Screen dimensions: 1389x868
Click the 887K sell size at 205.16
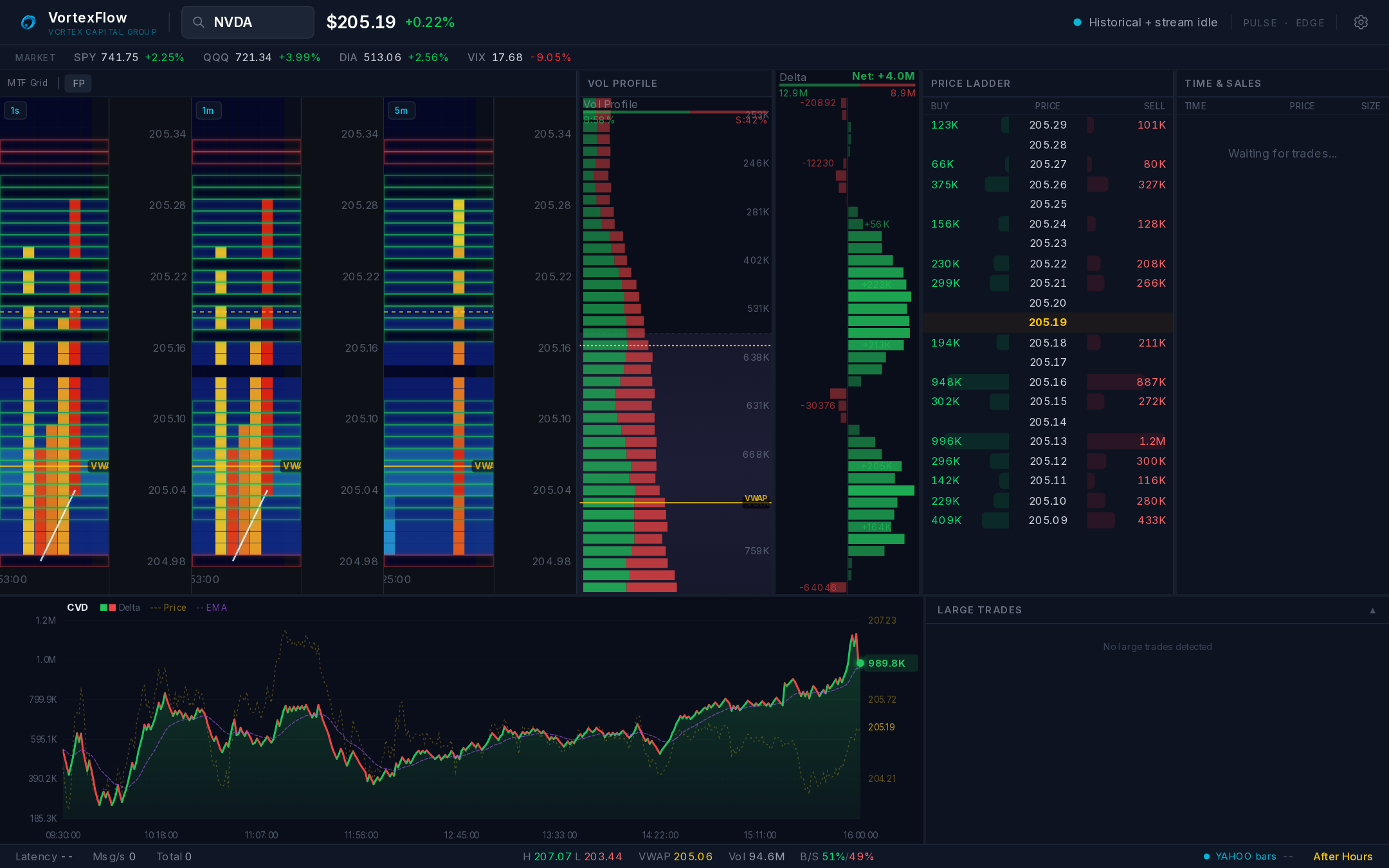pos(1150,382)
